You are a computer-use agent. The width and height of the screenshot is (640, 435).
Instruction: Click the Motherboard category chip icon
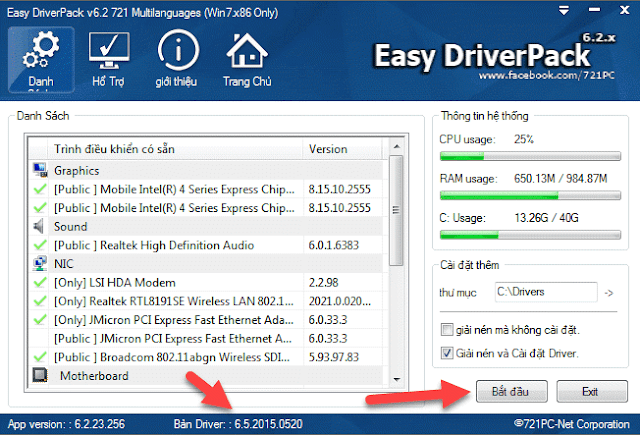[x=40, y=375]
